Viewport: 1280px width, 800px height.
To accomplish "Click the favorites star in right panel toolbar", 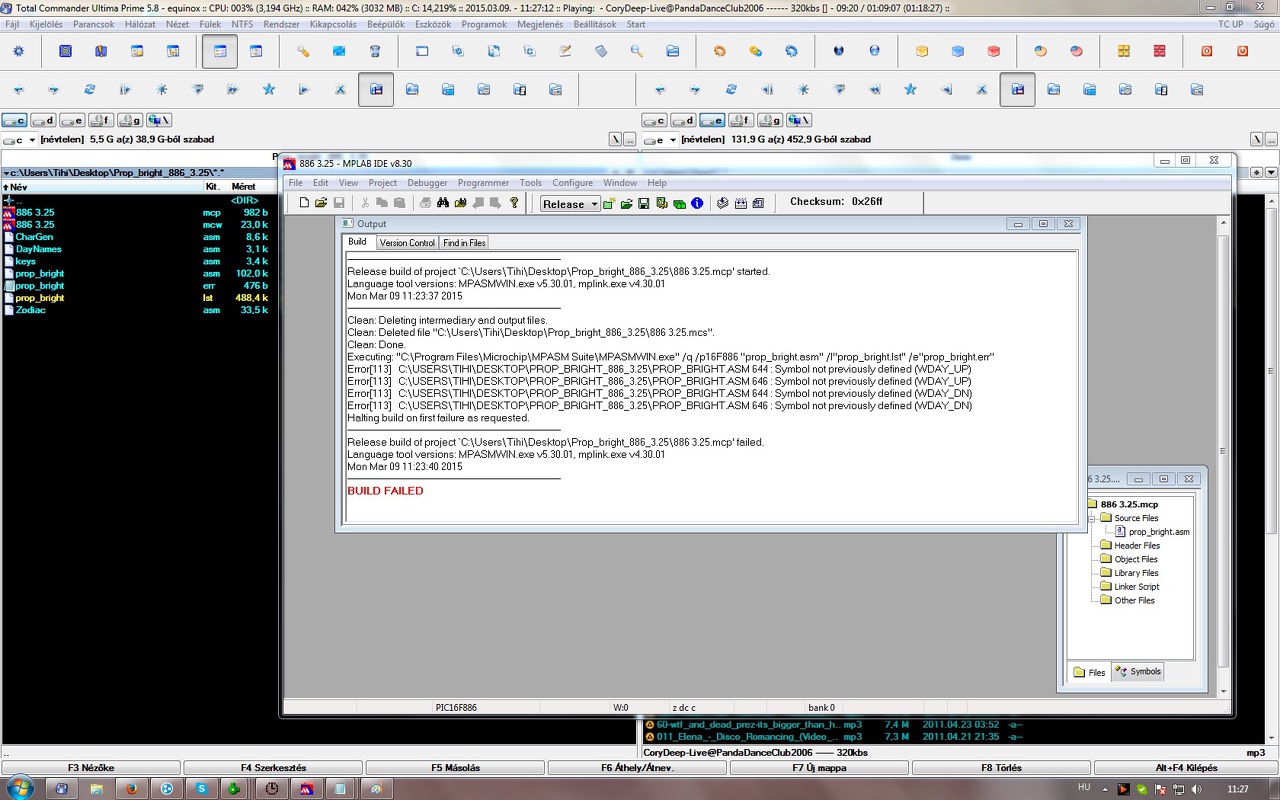I will point(910,89).
